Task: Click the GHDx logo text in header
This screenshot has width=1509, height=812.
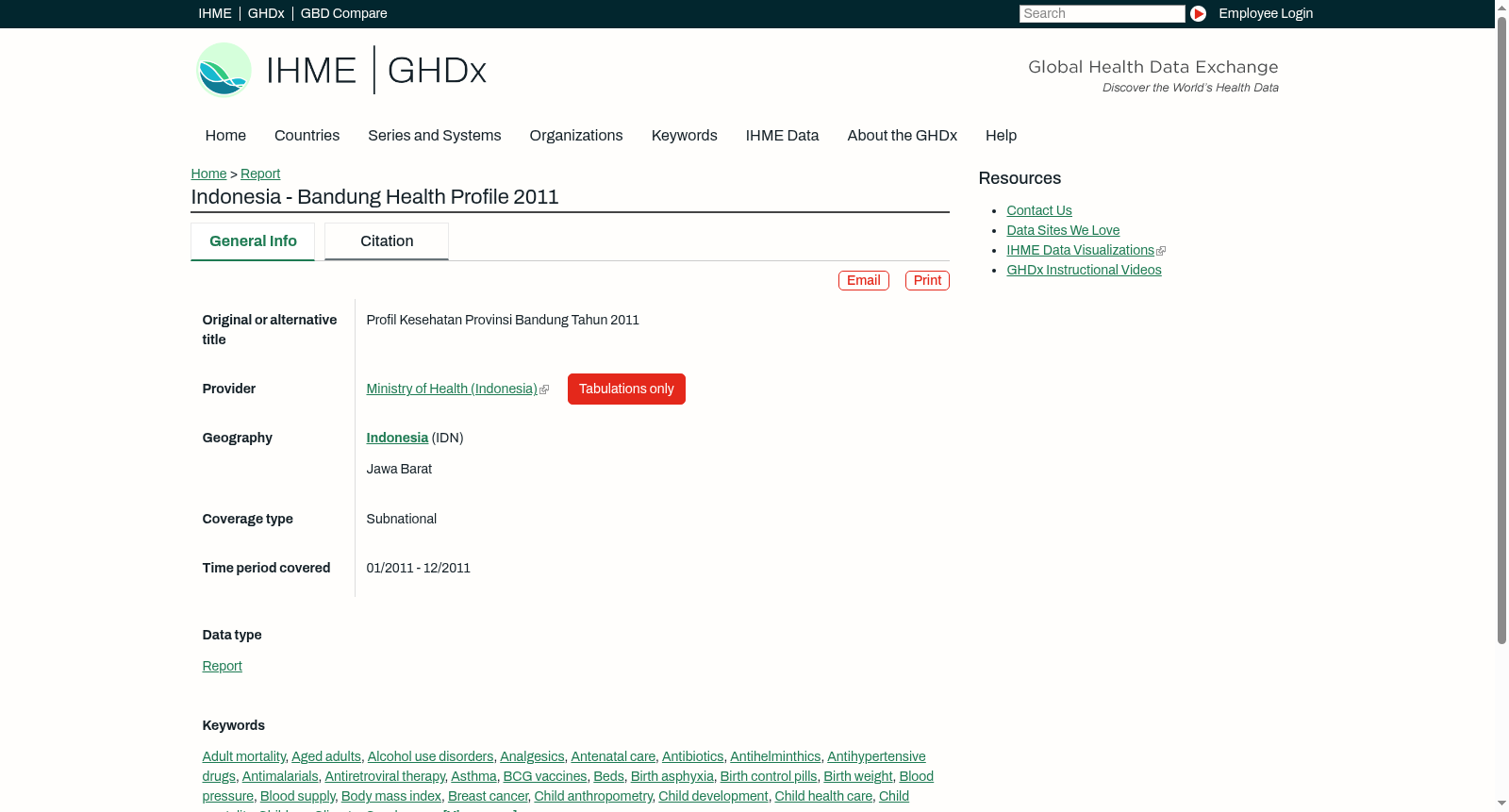Action: (x=437, y=71)
